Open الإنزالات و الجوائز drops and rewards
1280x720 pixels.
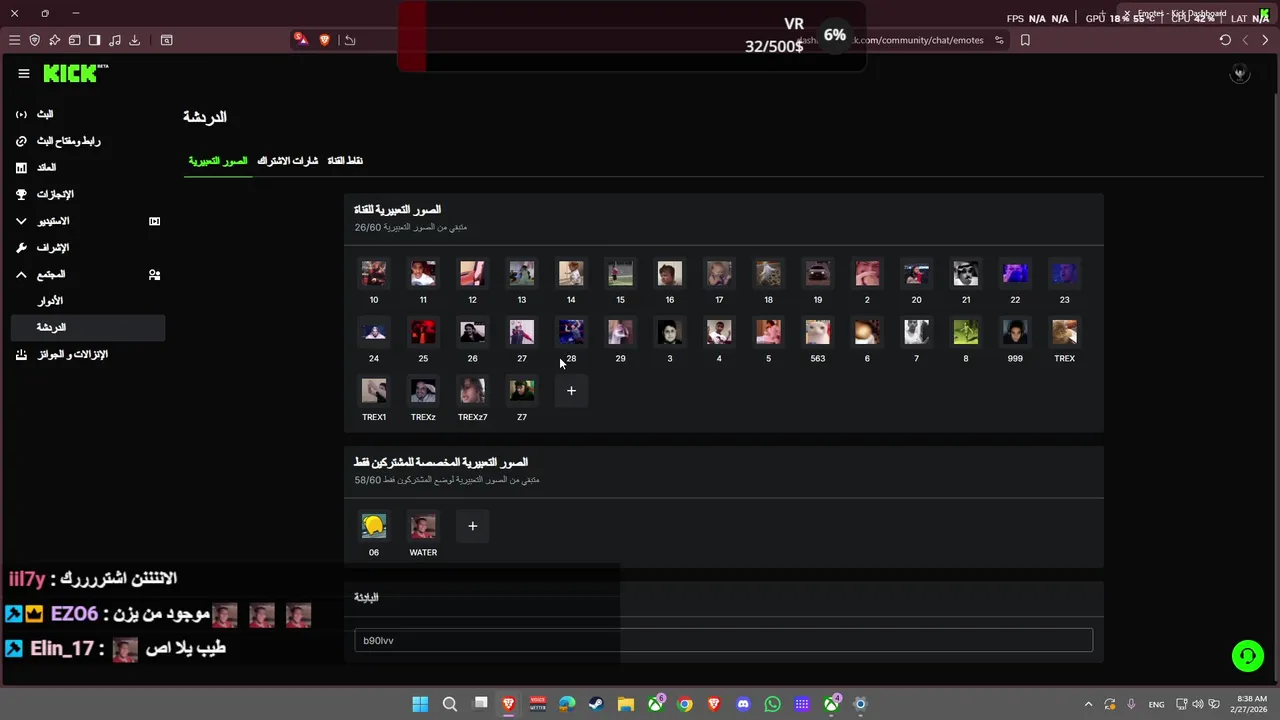click(x=88, y=354)
